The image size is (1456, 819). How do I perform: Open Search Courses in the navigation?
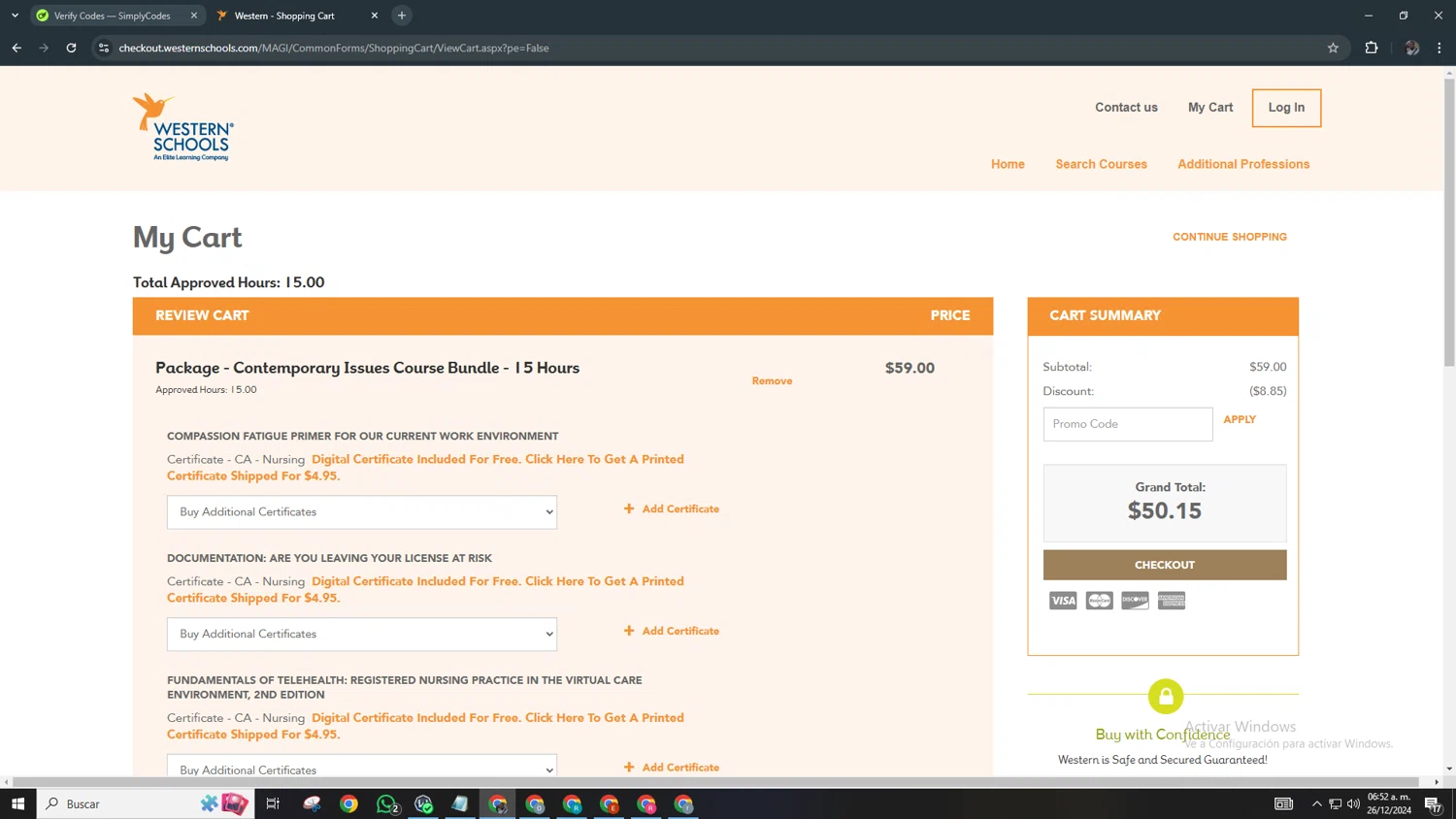1101,164
